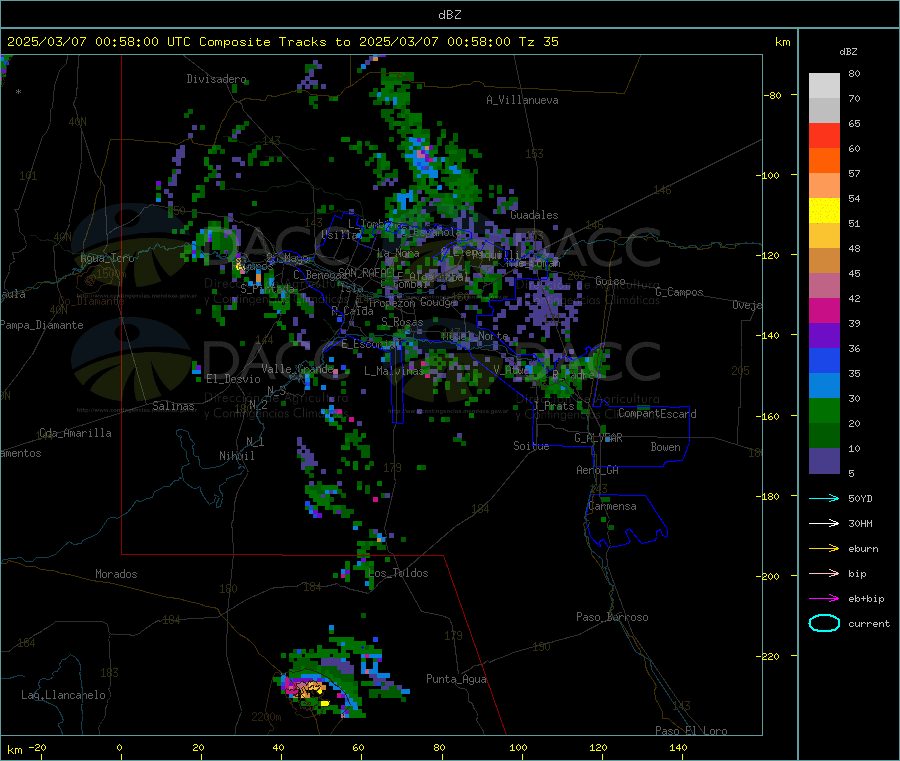Click the bip pink arrow legend icon
Viewport: 900px width, 761px height.
[x=824, y=573]
